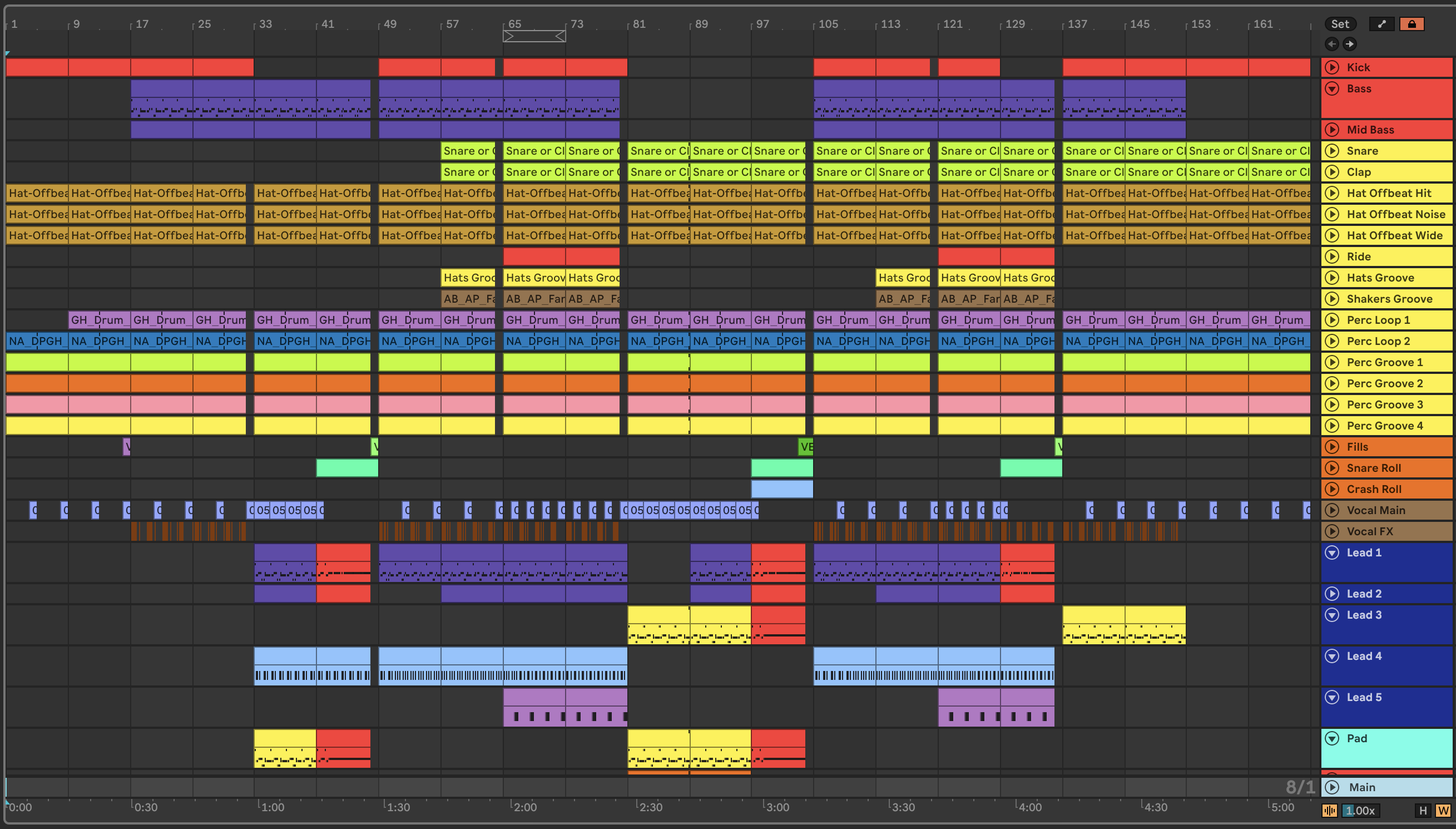
Task: Select the Shakers Groove track header
Action: [x=1389, y=299]
